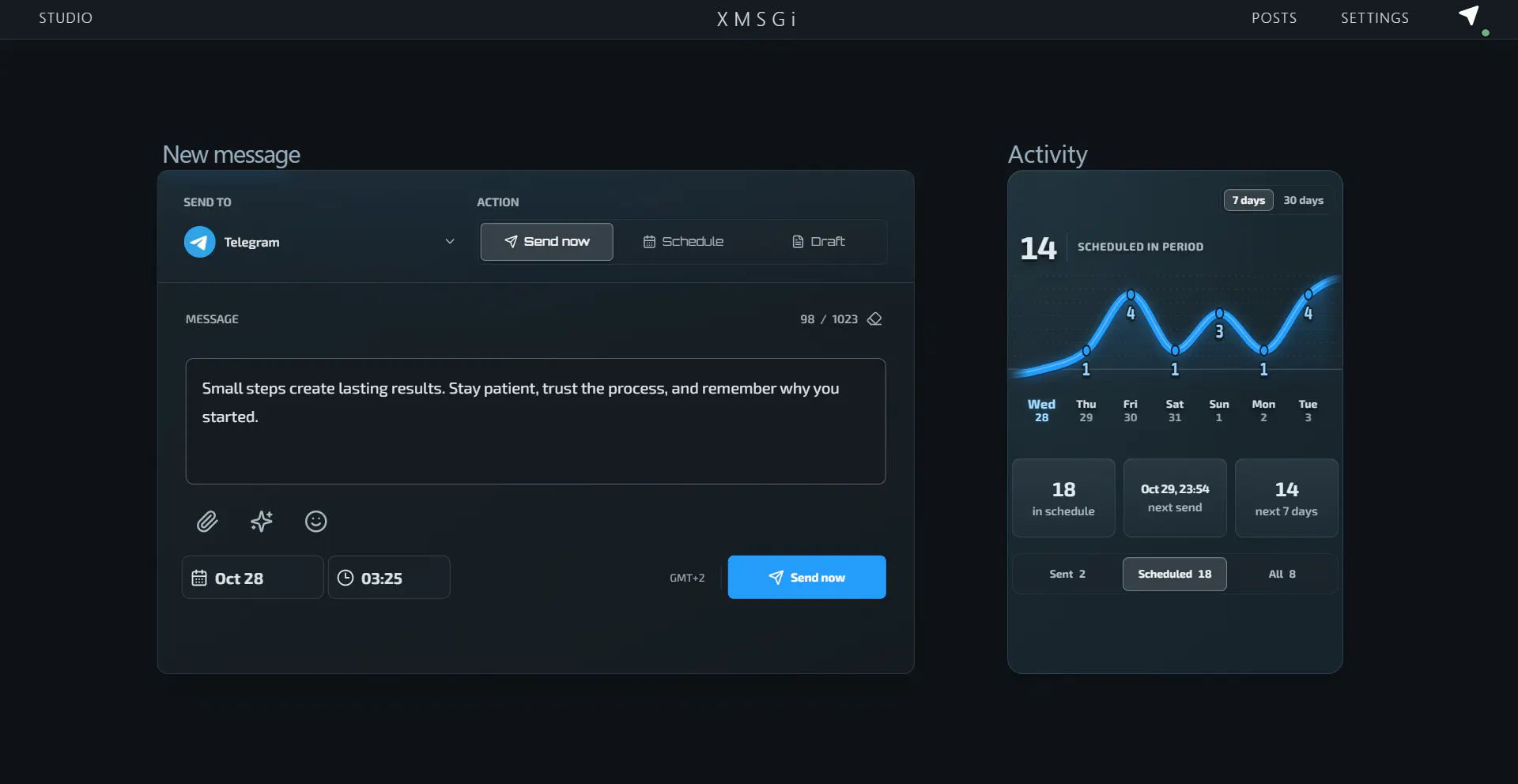Click the paperclip attach file icon
Viewport: 1518px width, 784px height.
[x=207, y=522]
